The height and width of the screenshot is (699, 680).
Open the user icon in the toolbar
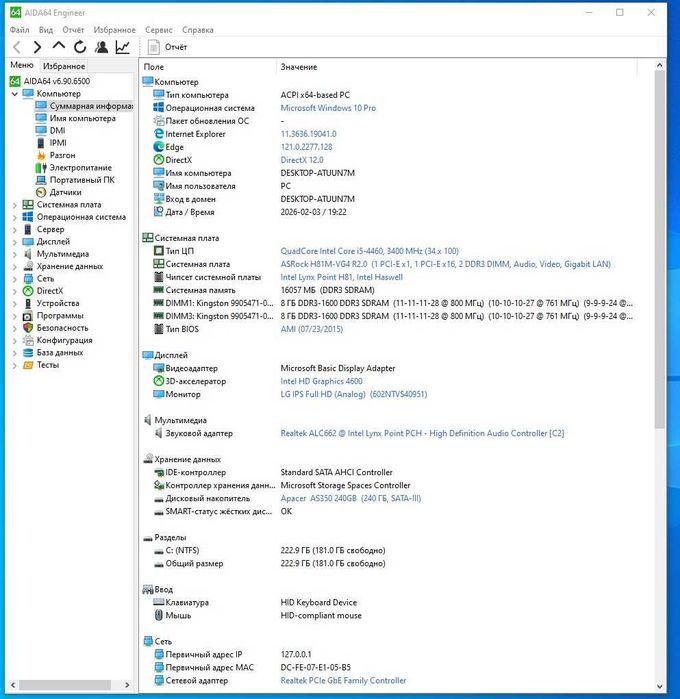point(101,47)
